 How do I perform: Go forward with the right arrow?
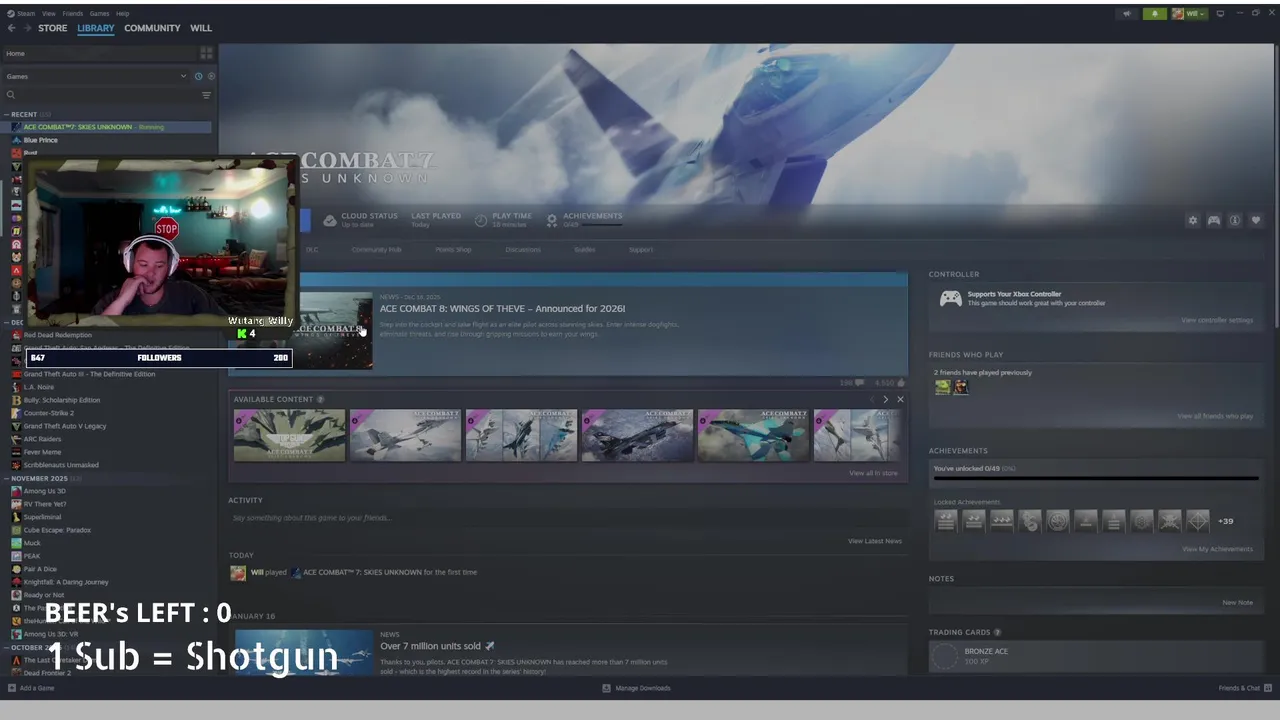(x=27, y=28)
